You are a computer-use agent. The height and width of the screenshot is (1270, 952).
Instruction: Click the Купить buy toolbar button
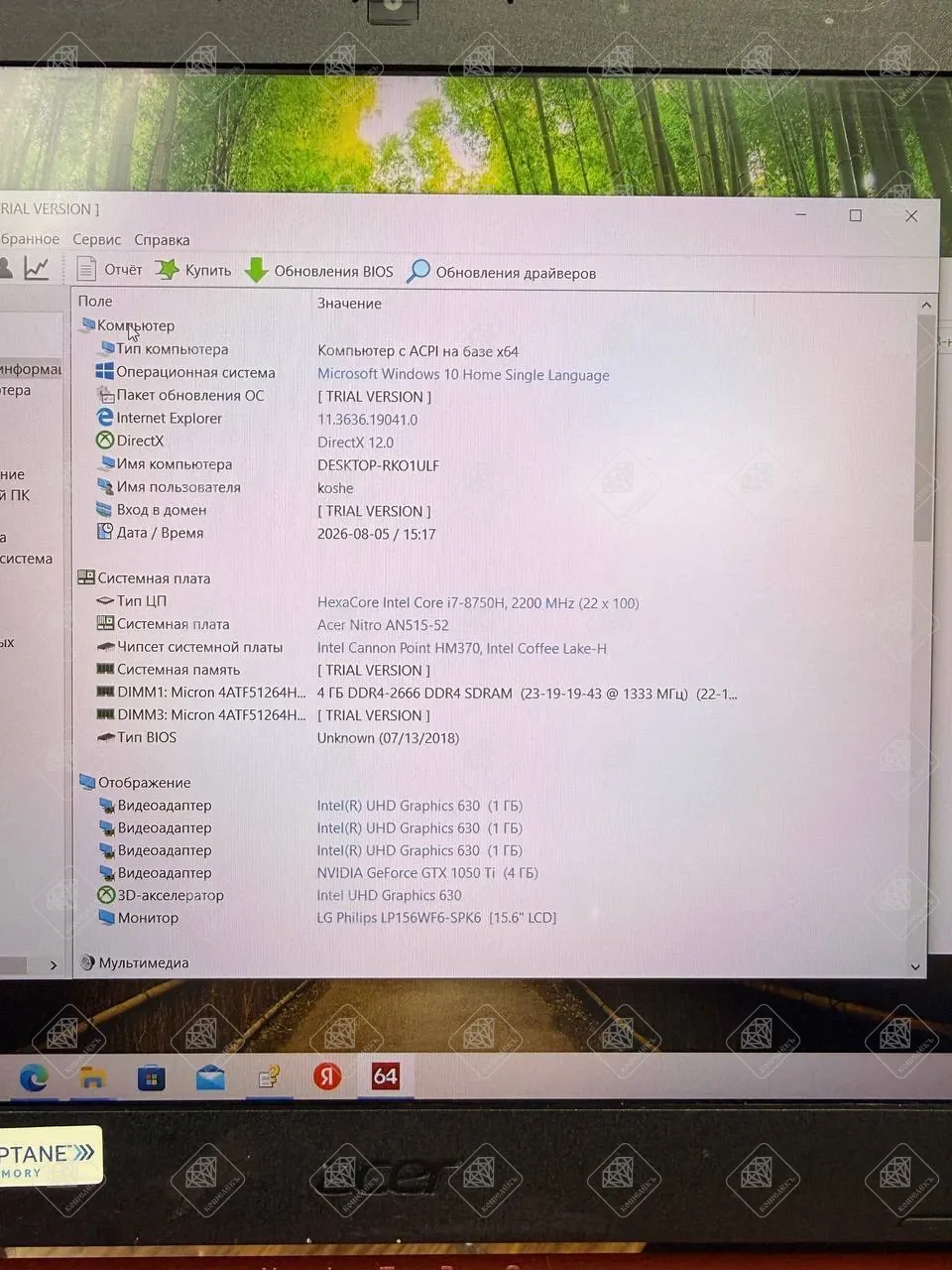tap(194, 270)
